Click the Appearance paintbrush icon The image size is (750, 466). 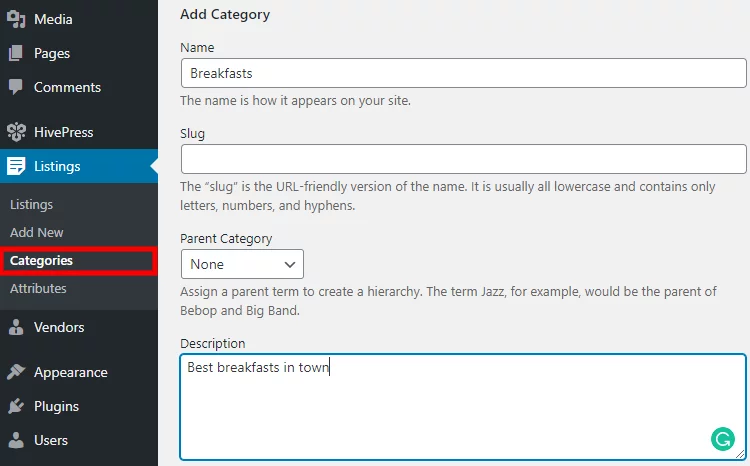click(x=16, y=372)
